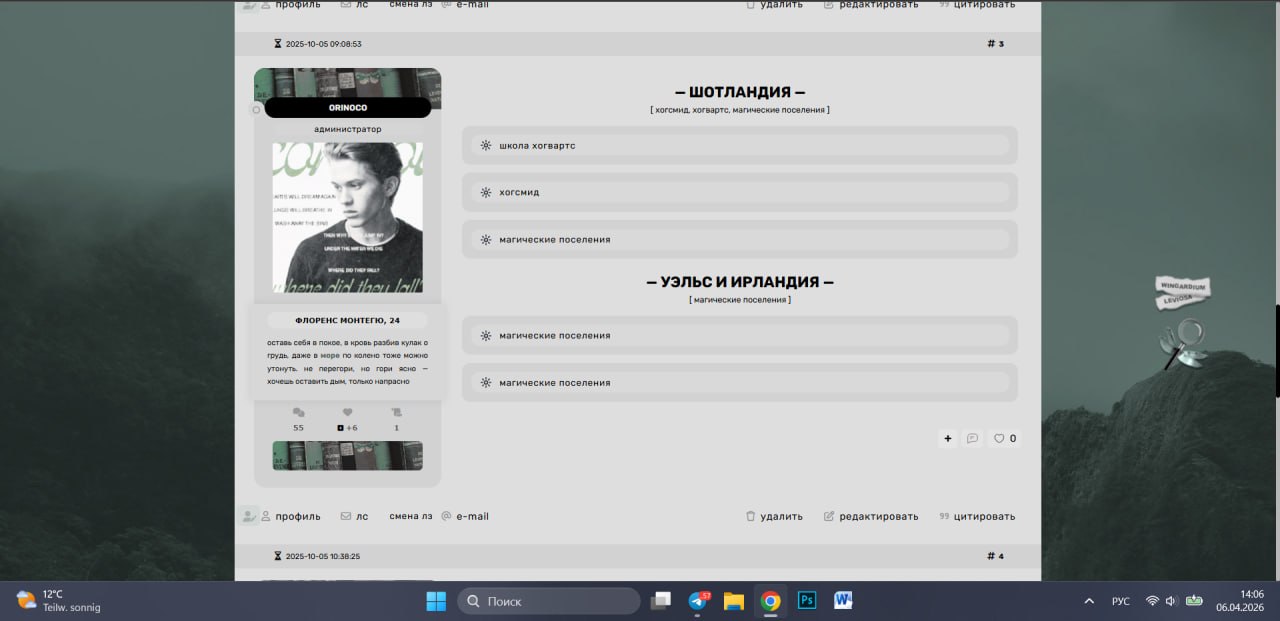Open File Explorer from the taskbar

point(734,601)
